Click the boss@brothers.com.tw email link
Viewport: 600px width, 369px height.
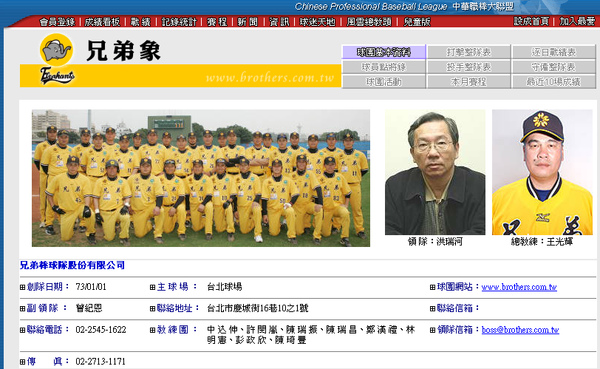tap(520, 330)
